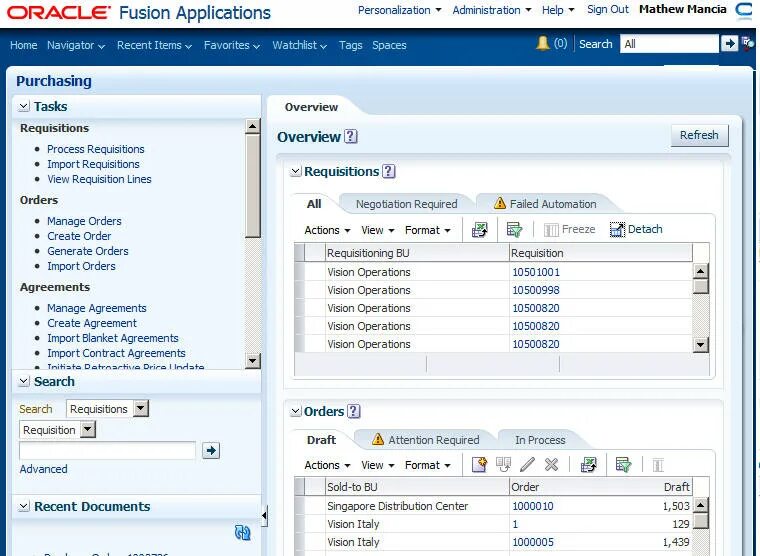Click the Refresh button
The width and height of the screenshot is (760, 556).
(699, 135)
